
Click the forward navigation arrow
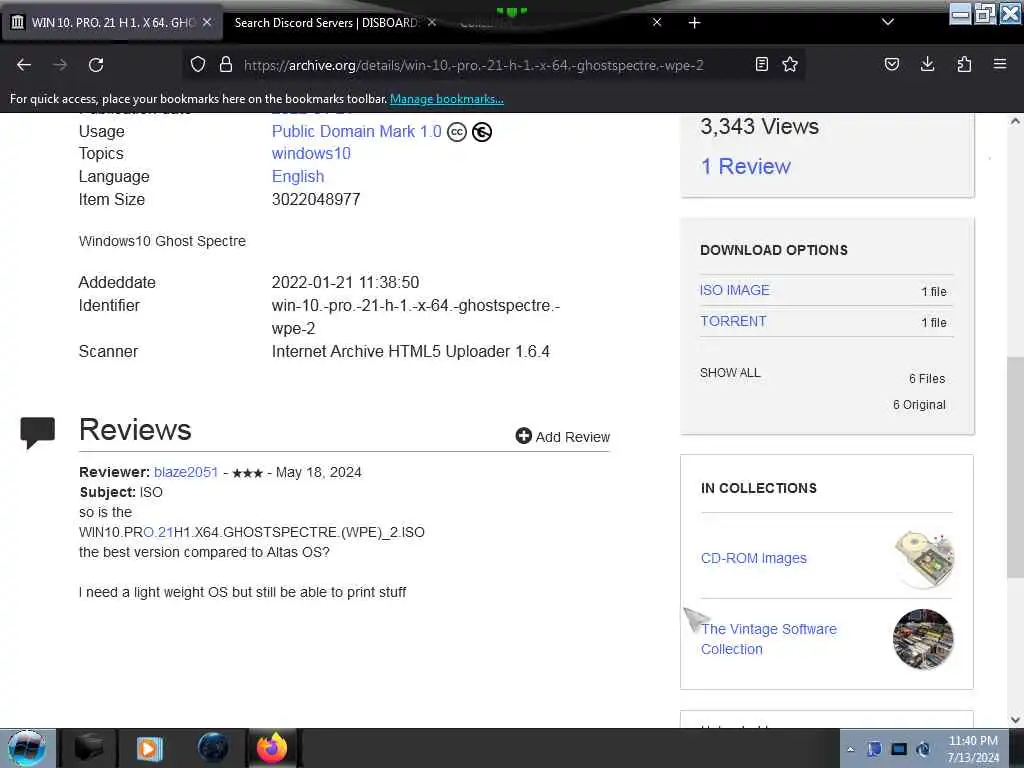tap(60, 65)
